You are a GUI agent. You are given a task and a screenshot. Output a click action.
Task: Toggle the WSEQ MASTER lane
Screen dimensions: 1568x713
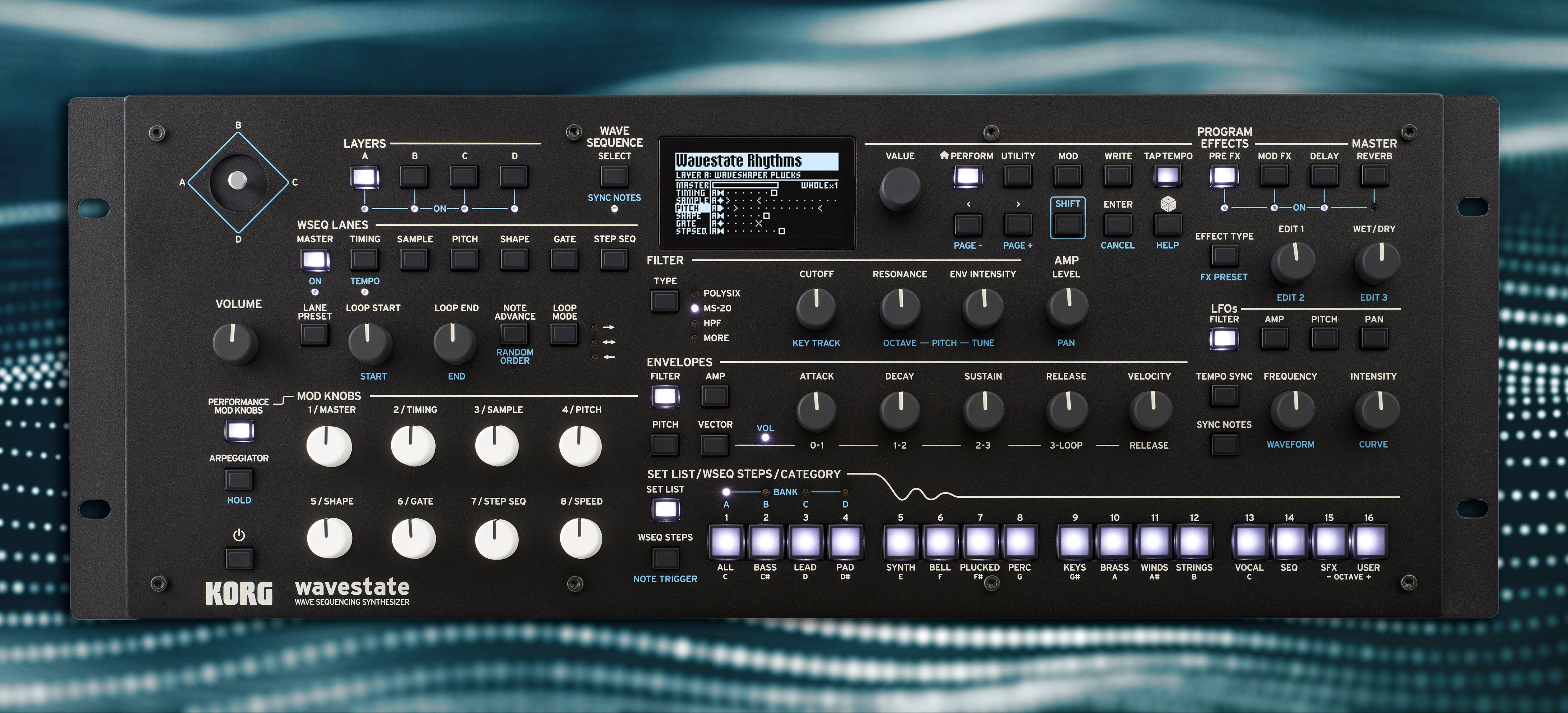click(x=314, y=261)
